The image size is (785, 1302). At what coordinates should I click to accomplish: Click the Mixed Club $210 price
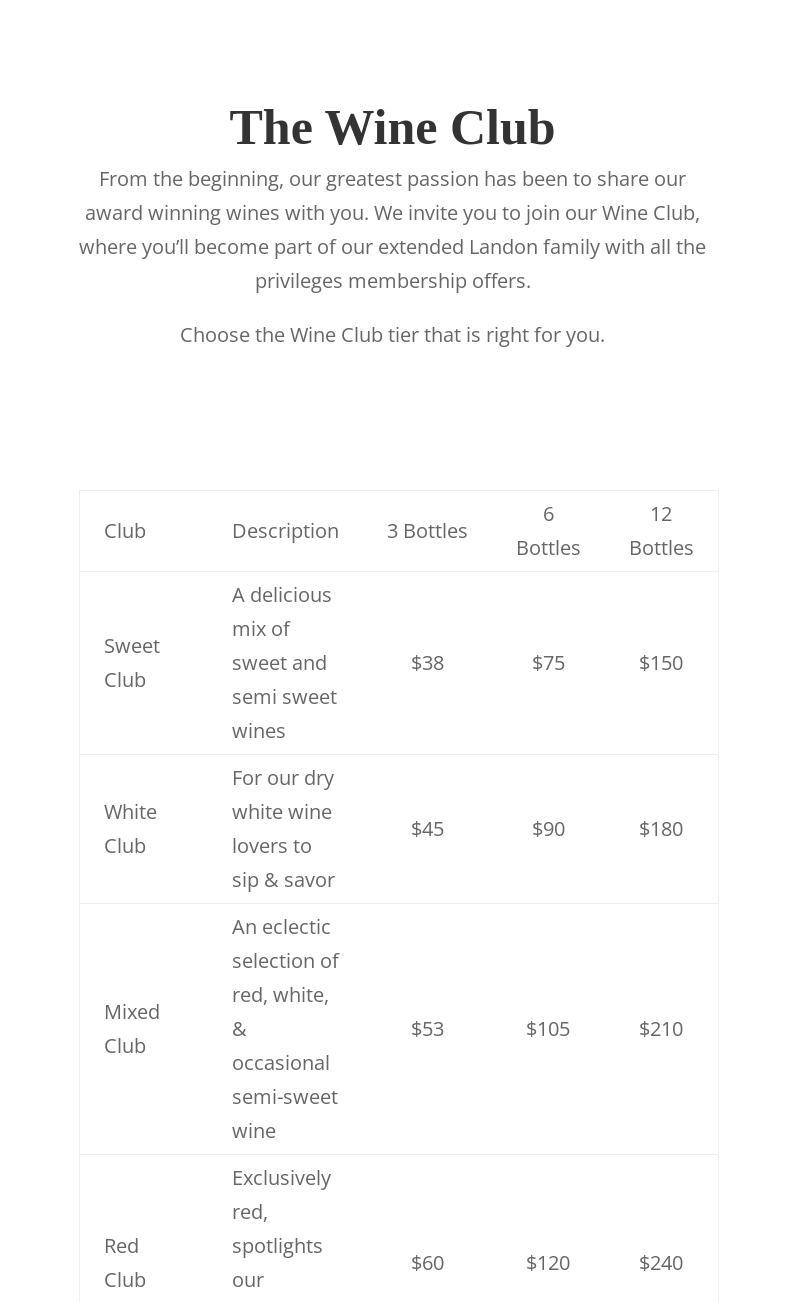[661, 1029]
